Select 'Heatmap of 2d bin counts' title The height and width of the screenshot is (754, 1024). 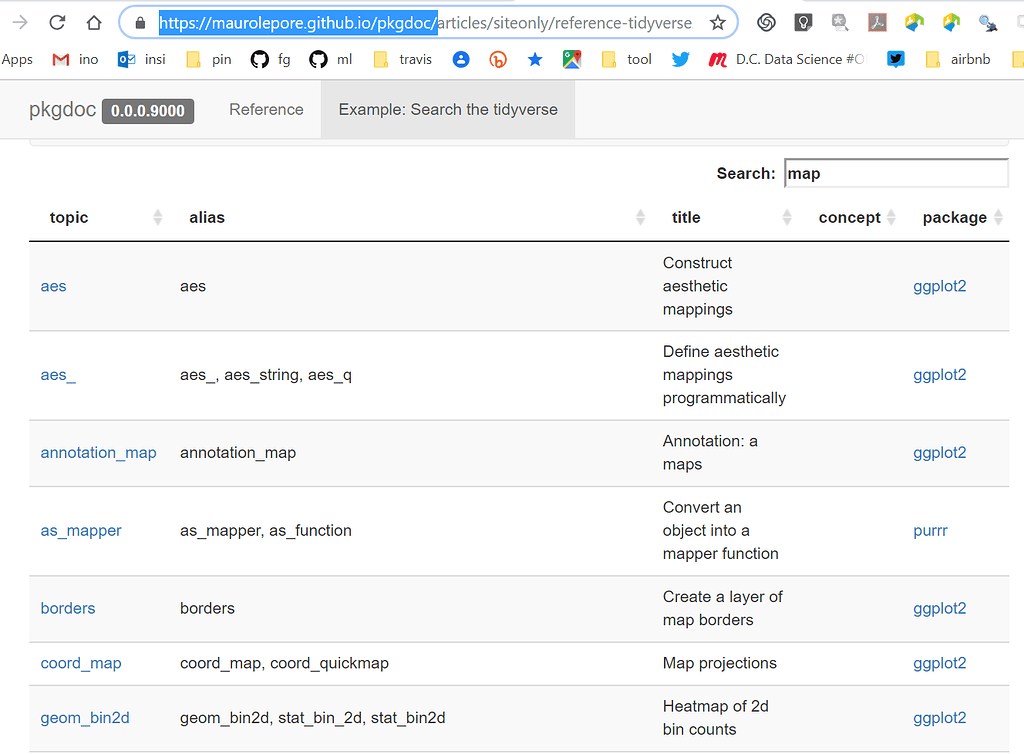pos(716,718)
